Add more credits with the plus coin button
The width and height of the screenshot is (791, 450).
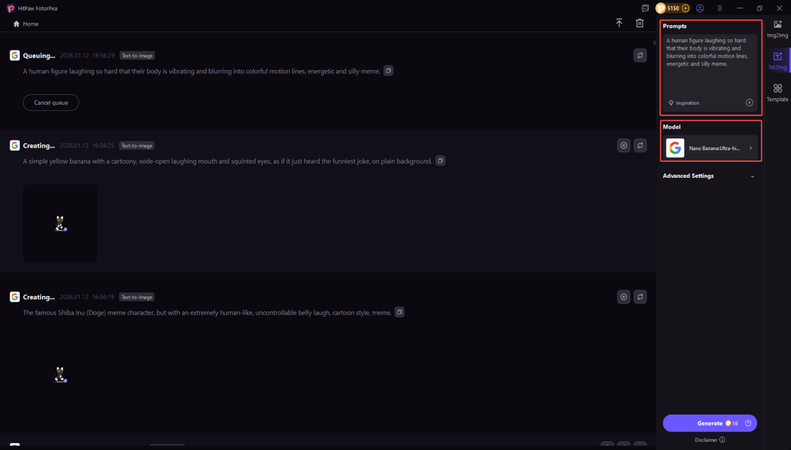686,8
